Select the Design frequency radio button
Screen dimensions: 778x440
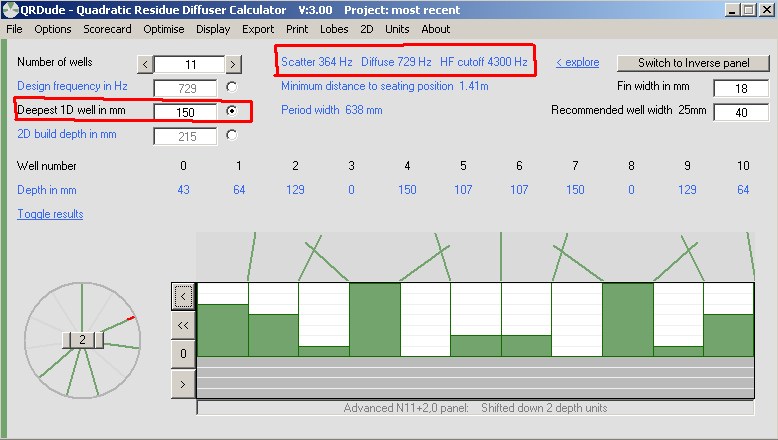[x=231, y=87]
